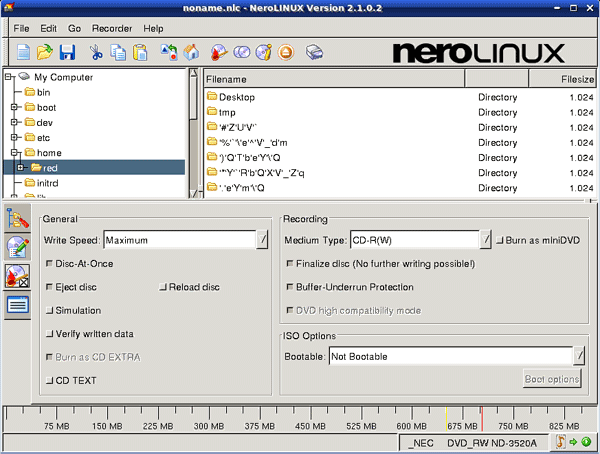Open the Help menu
Screen dimensions: 600x454
tap(153, 28)
